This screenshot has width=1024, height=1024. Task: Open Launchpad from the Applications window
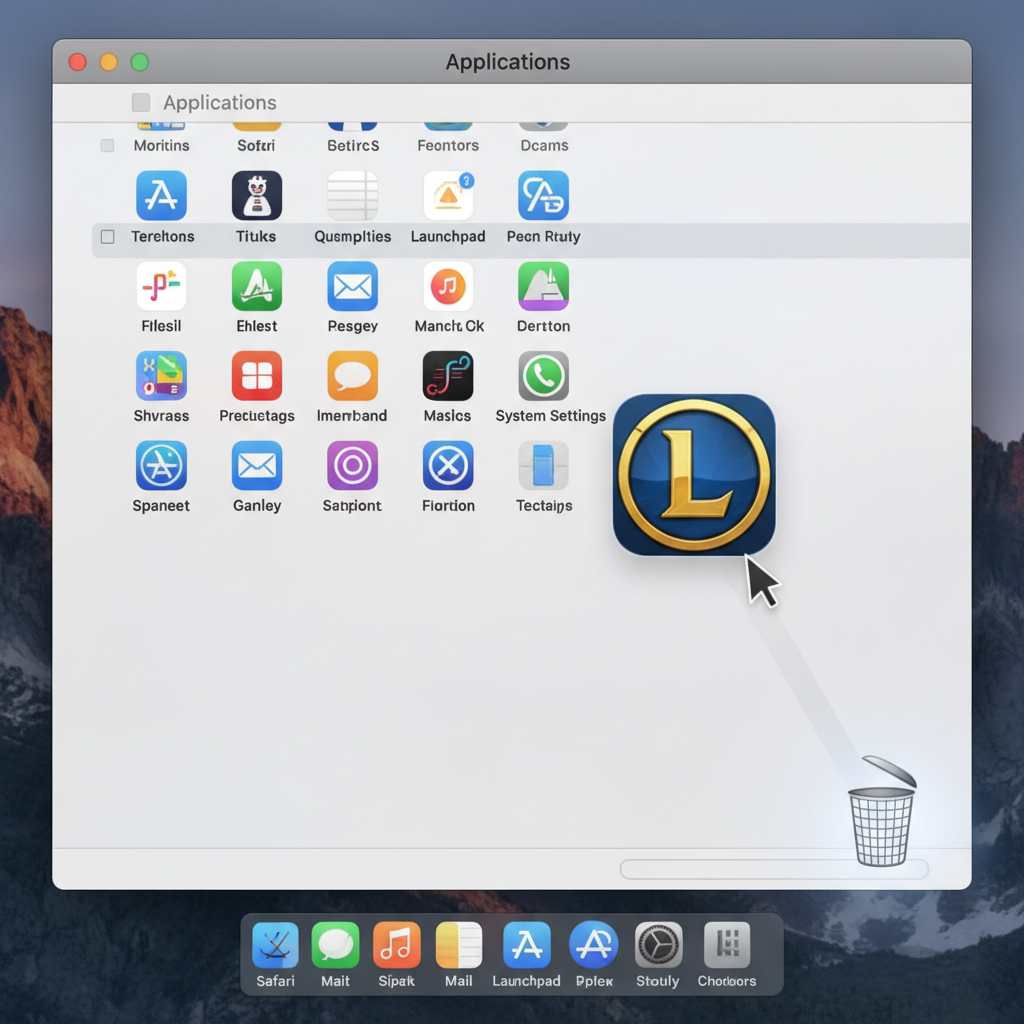[447, 195]
